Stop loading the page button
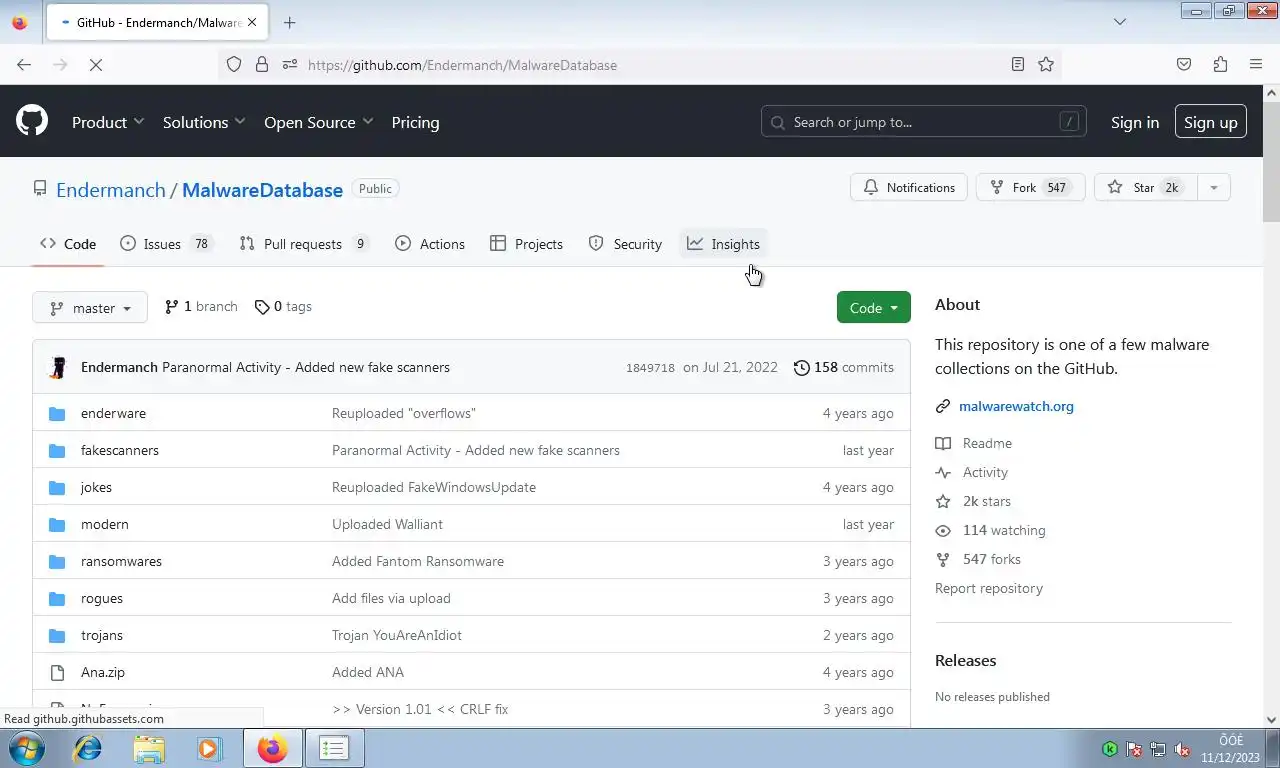Image resolution: width=1280 pixels, height=768 pixels. 96,64
